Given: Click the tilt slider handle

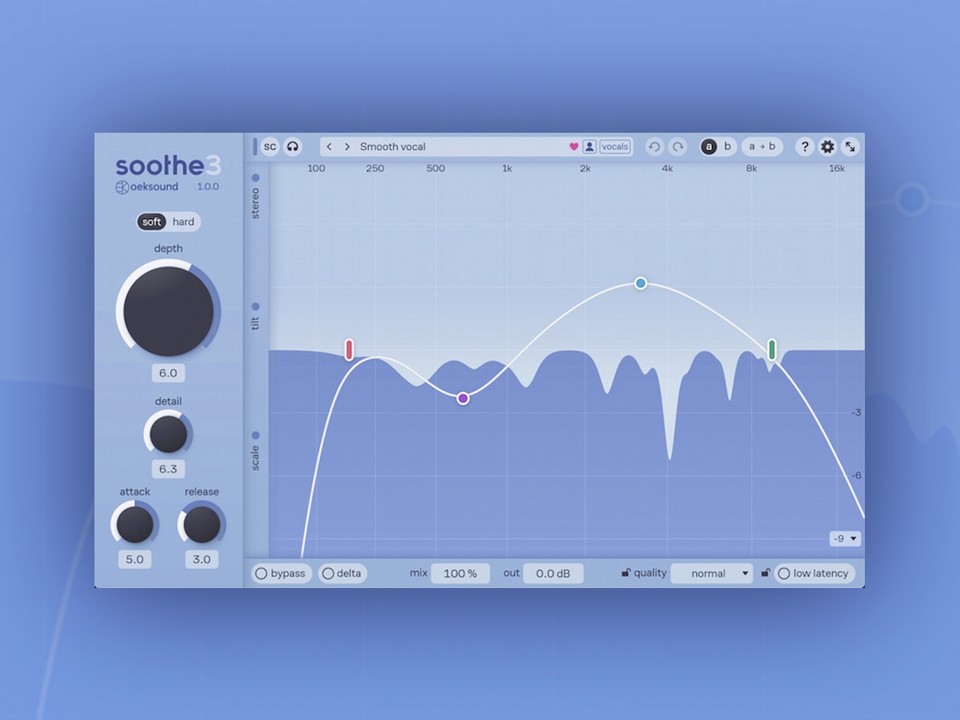Looking at the screenshot, I should [256, 306].
